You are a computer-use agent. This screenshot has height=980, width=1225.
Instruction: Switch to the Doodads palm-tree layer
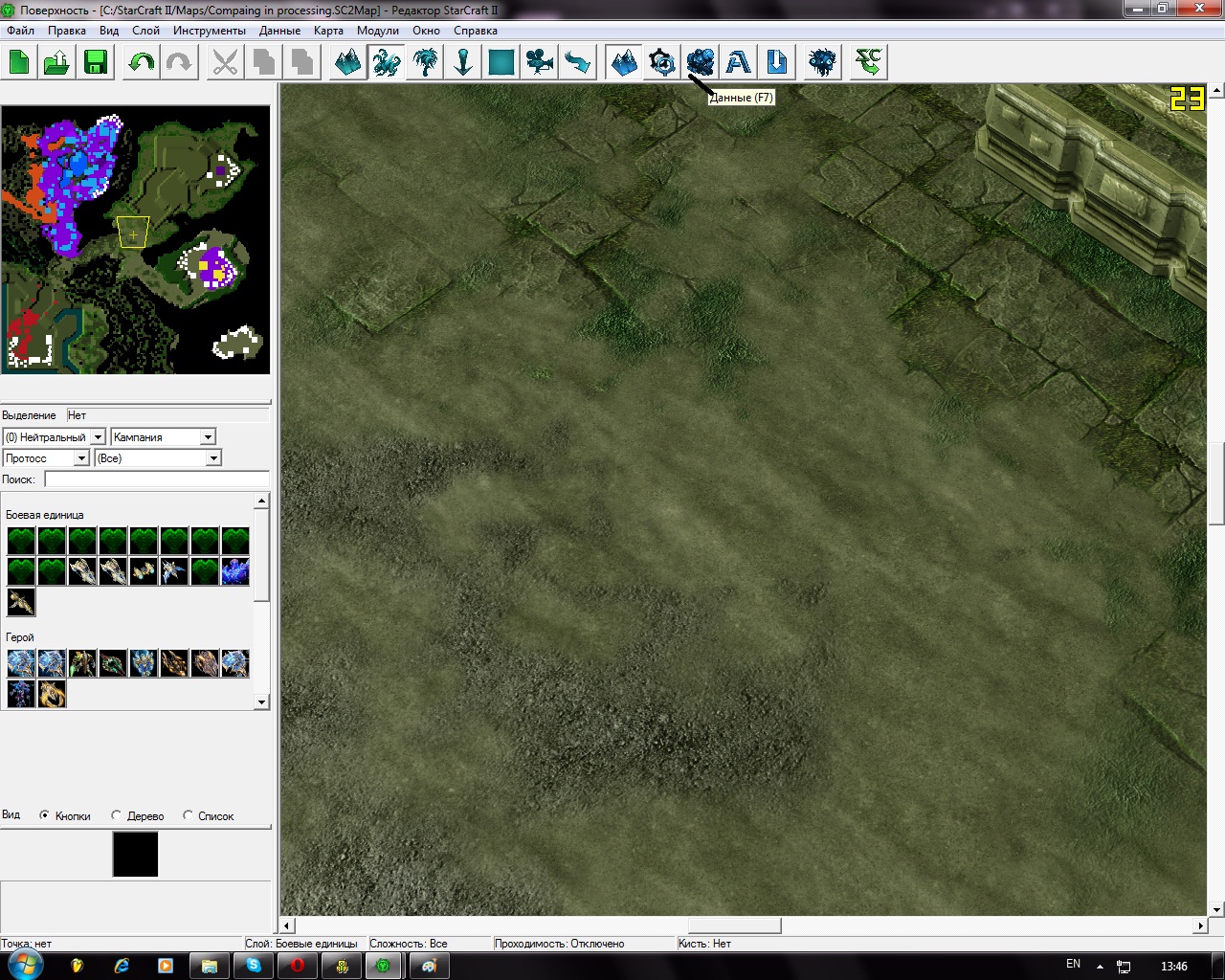(x=424, y=62)
